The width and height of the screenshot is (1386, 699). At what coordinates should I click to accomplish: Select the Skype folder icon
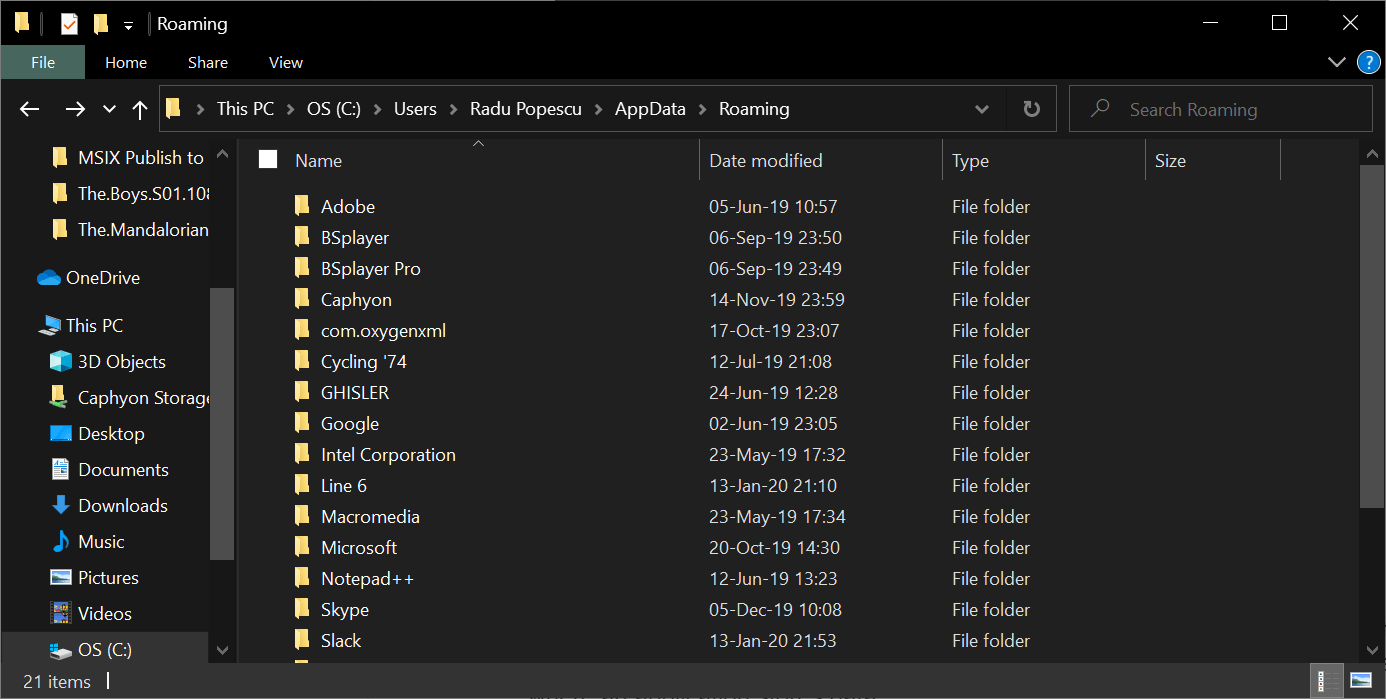point(302,609)
